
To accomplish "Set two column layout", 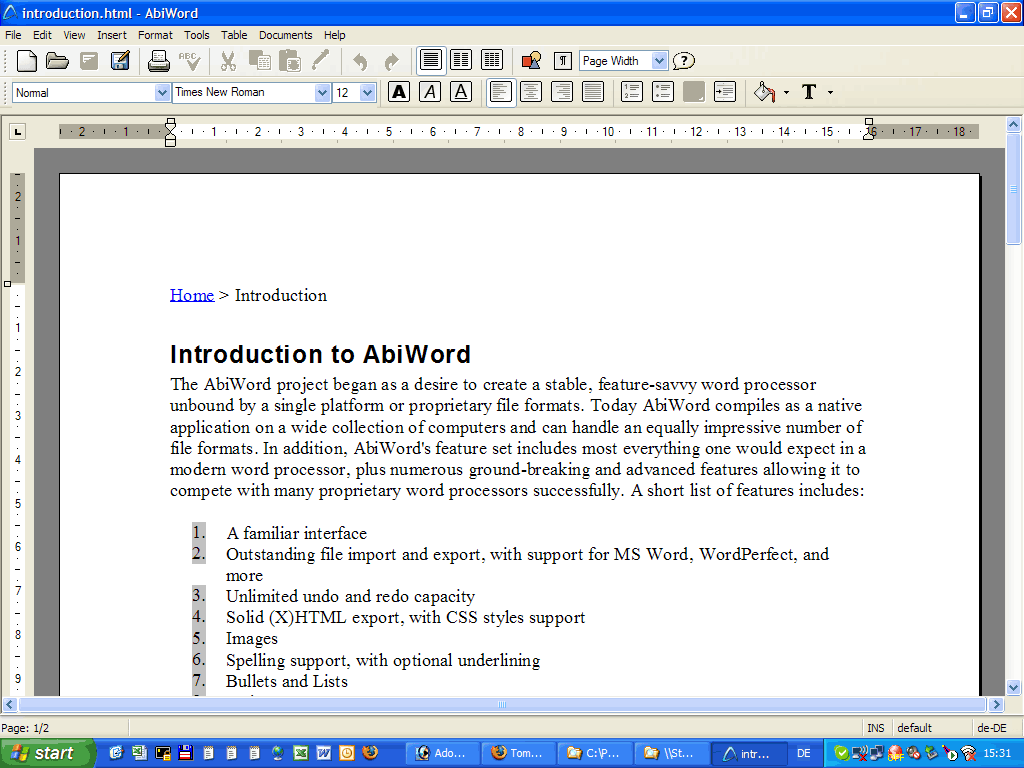I will (x=461, y=60).
